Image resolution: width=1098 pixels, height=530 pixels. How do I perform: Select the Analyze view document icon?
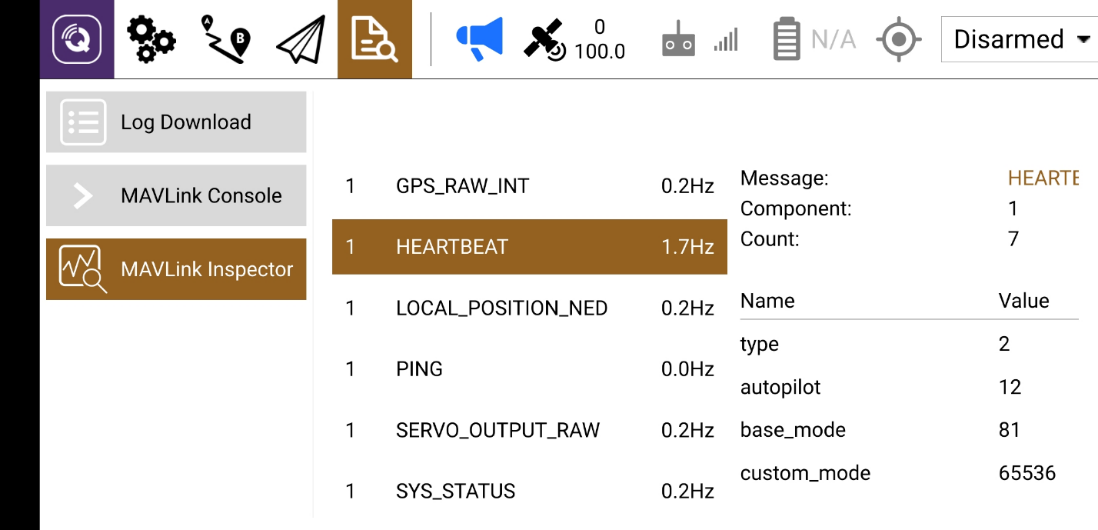coord(375,39)
